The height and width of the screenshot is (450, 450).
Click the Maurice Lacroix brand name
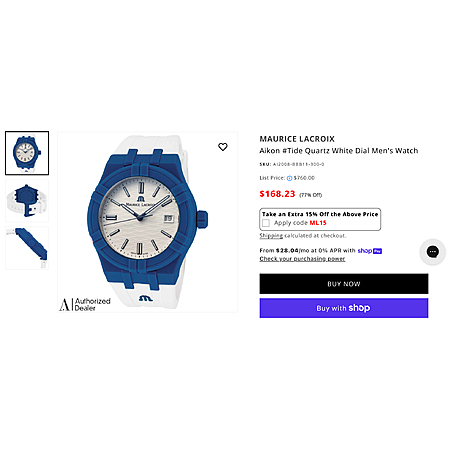[297, 139]
